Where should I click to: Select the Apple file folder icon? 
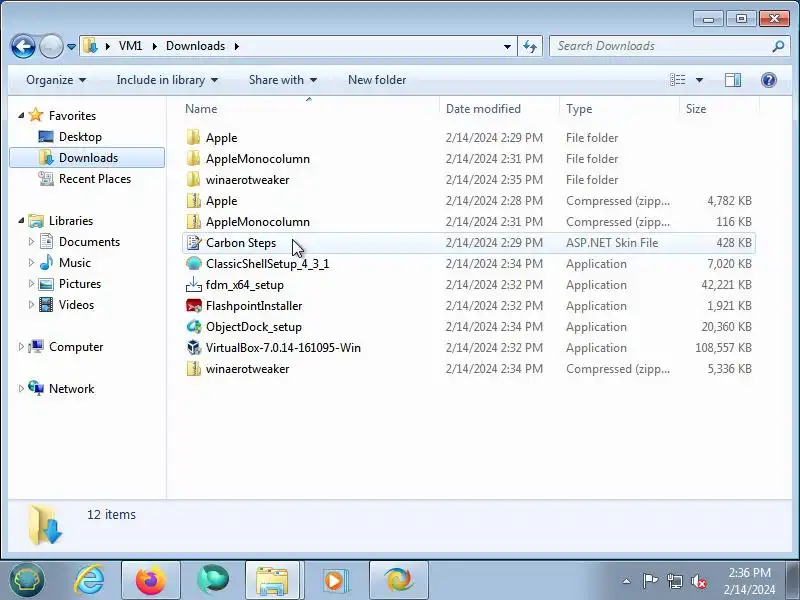click(x=193, y=137)
